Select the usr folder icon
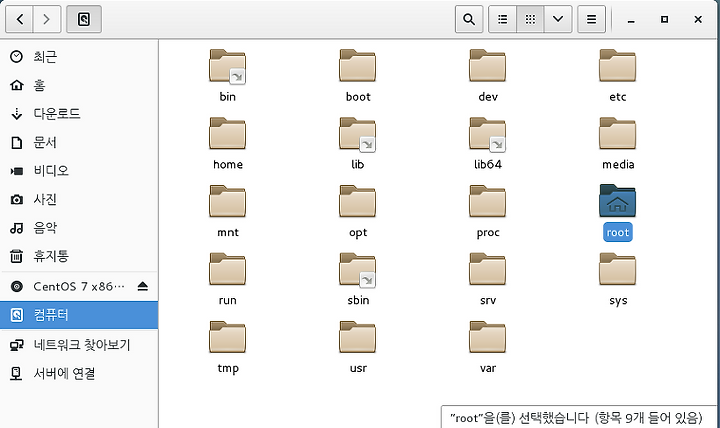The height and width of the screenshot is (428, 720). click(x=358, y=338)
